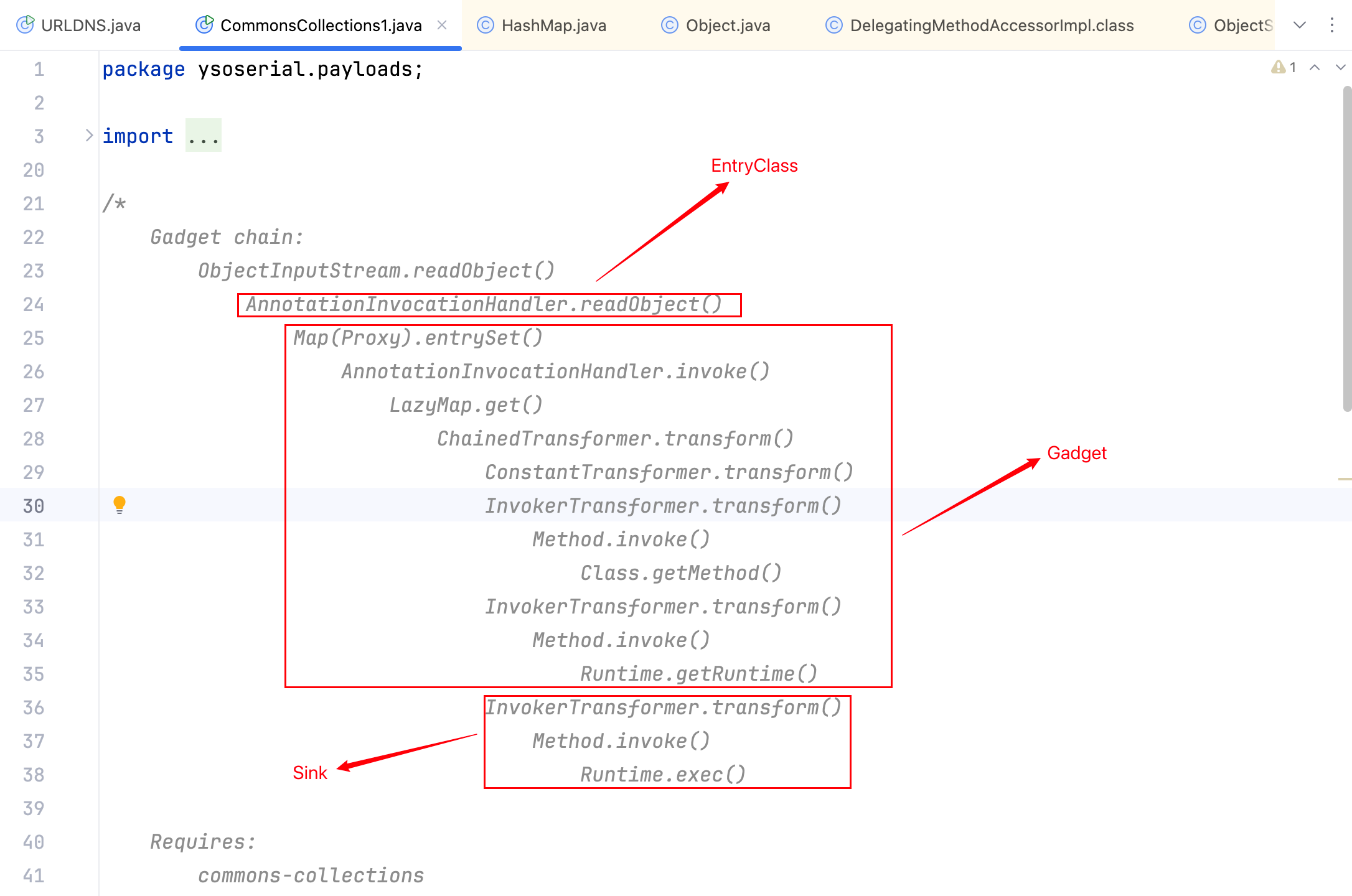Viewport: 1352px width, 896px height.
Task: Click the DelegatingMethodAccessorImpl class file icon
Action: [x=833, y=25]
